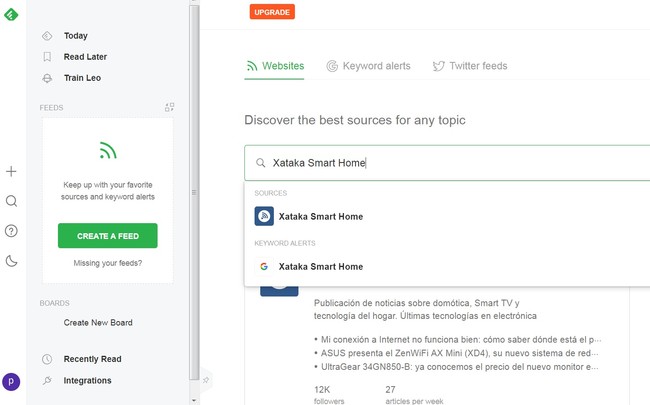Click the Read Later bookmark icon
Image resolution: width=650 pixels, height=405 pixels.
tap(47, 57)
